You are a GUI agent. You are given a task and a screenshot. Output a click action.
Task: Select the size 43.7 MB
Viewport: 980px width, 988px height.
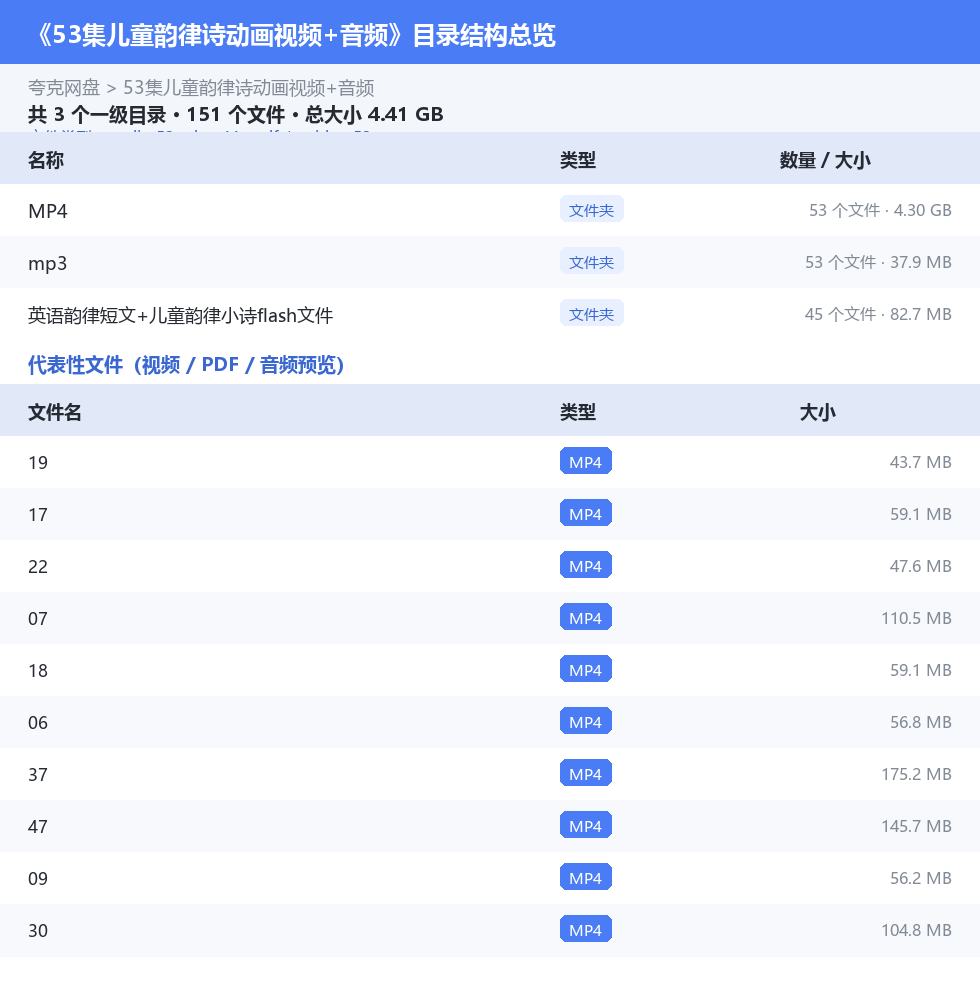point(920,462)
